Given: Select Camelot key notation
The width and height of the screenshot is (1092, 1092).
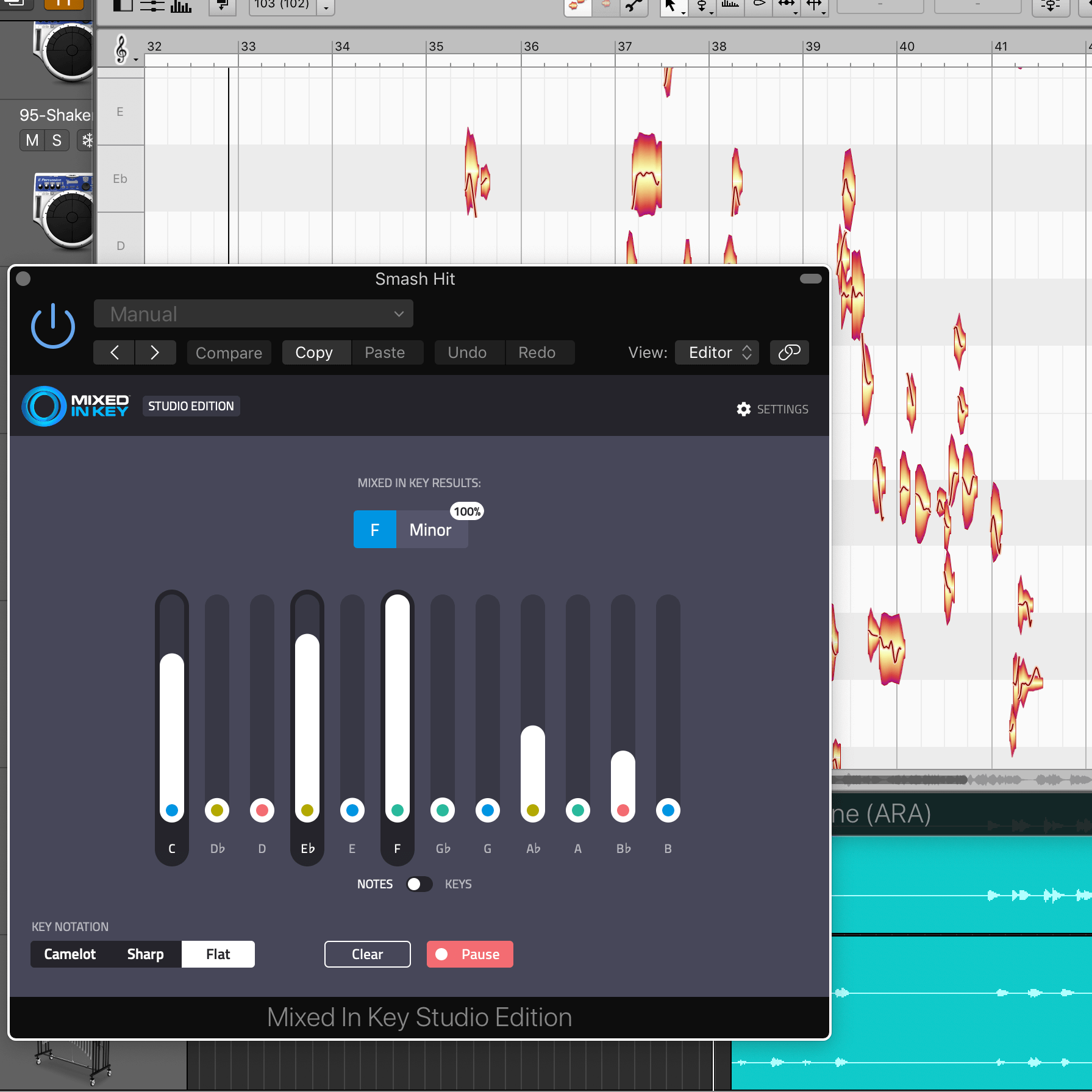Looking at the screenshot, I should click(70, 954).
